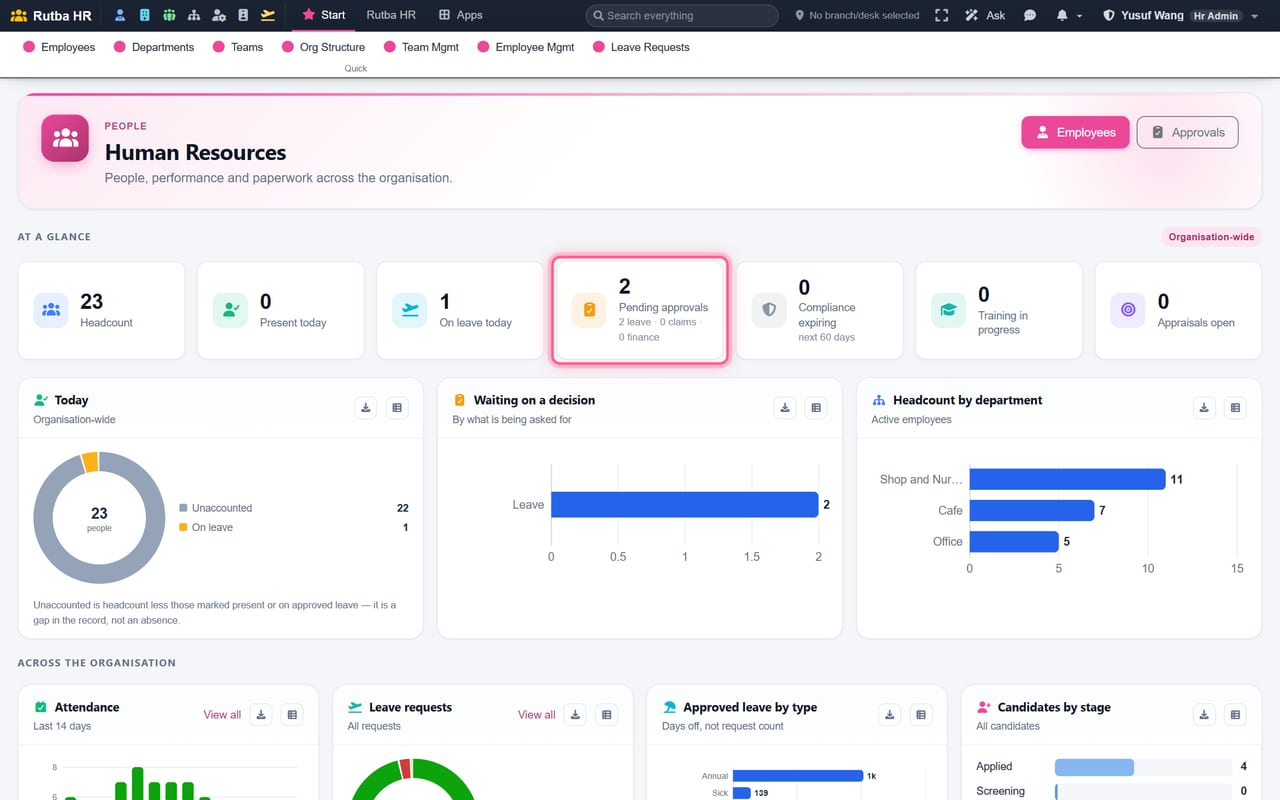This screenshot has height=800, width=1280.
Task: Click the leave requests plane icon in top bar
Action: pos(267,15)
